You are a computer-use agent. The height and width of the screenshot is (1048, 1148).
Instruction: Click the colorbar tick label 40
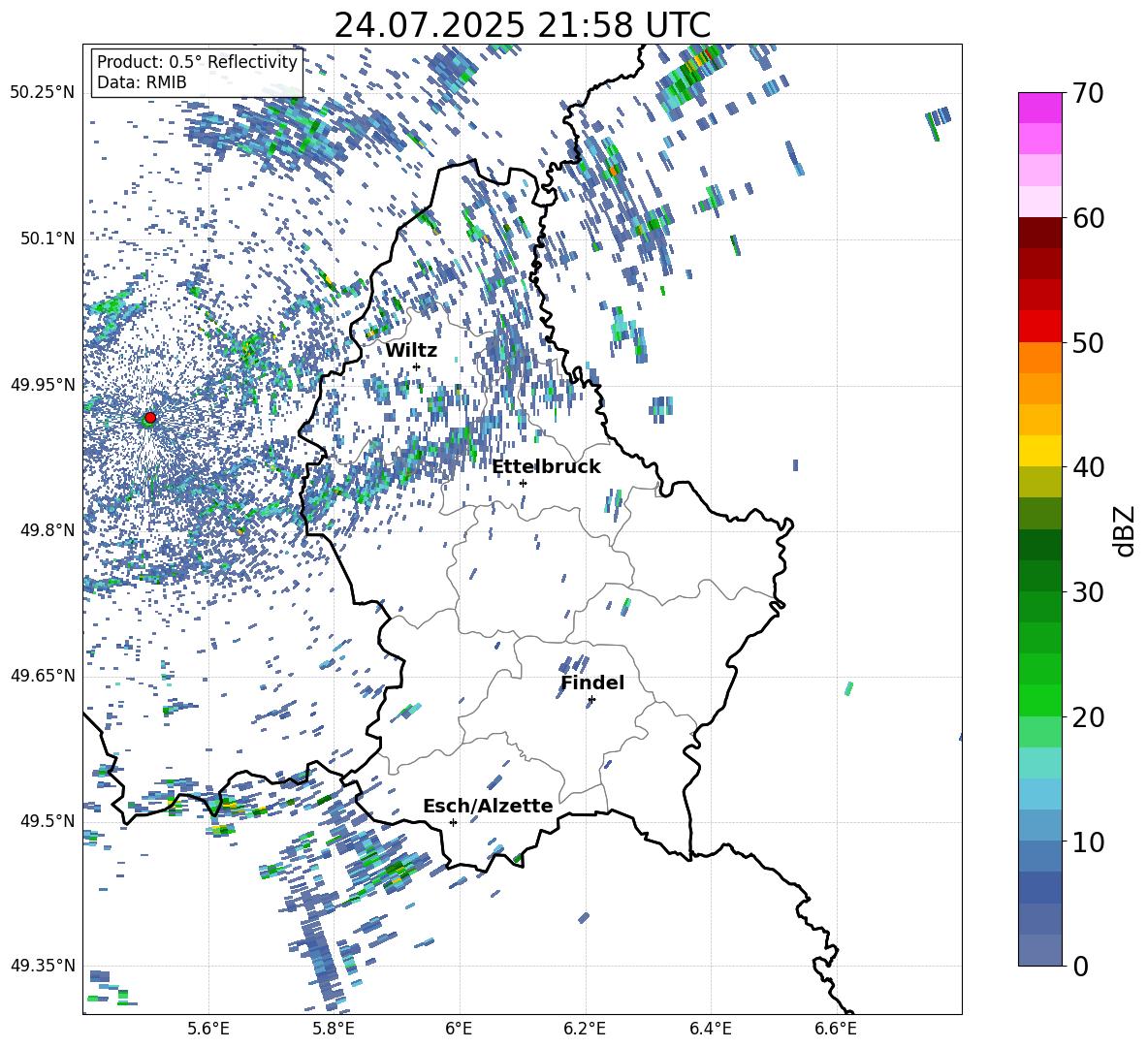tap(1088, 467)
